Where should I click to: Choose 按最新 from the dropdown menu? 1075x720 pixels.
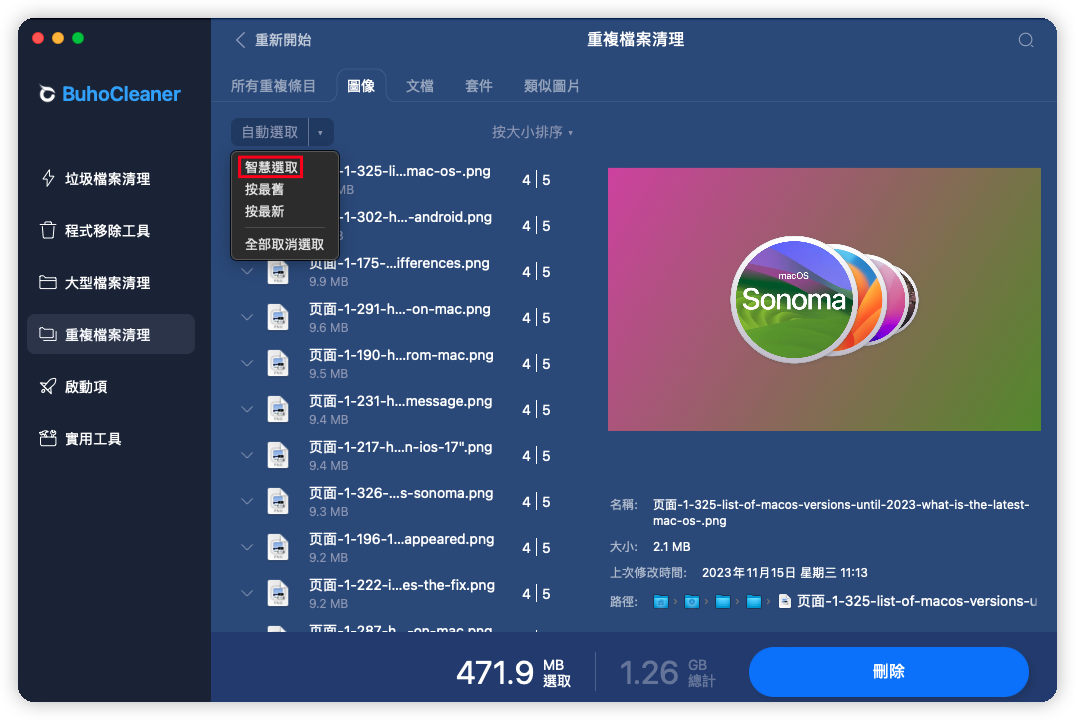pos(265,211)
